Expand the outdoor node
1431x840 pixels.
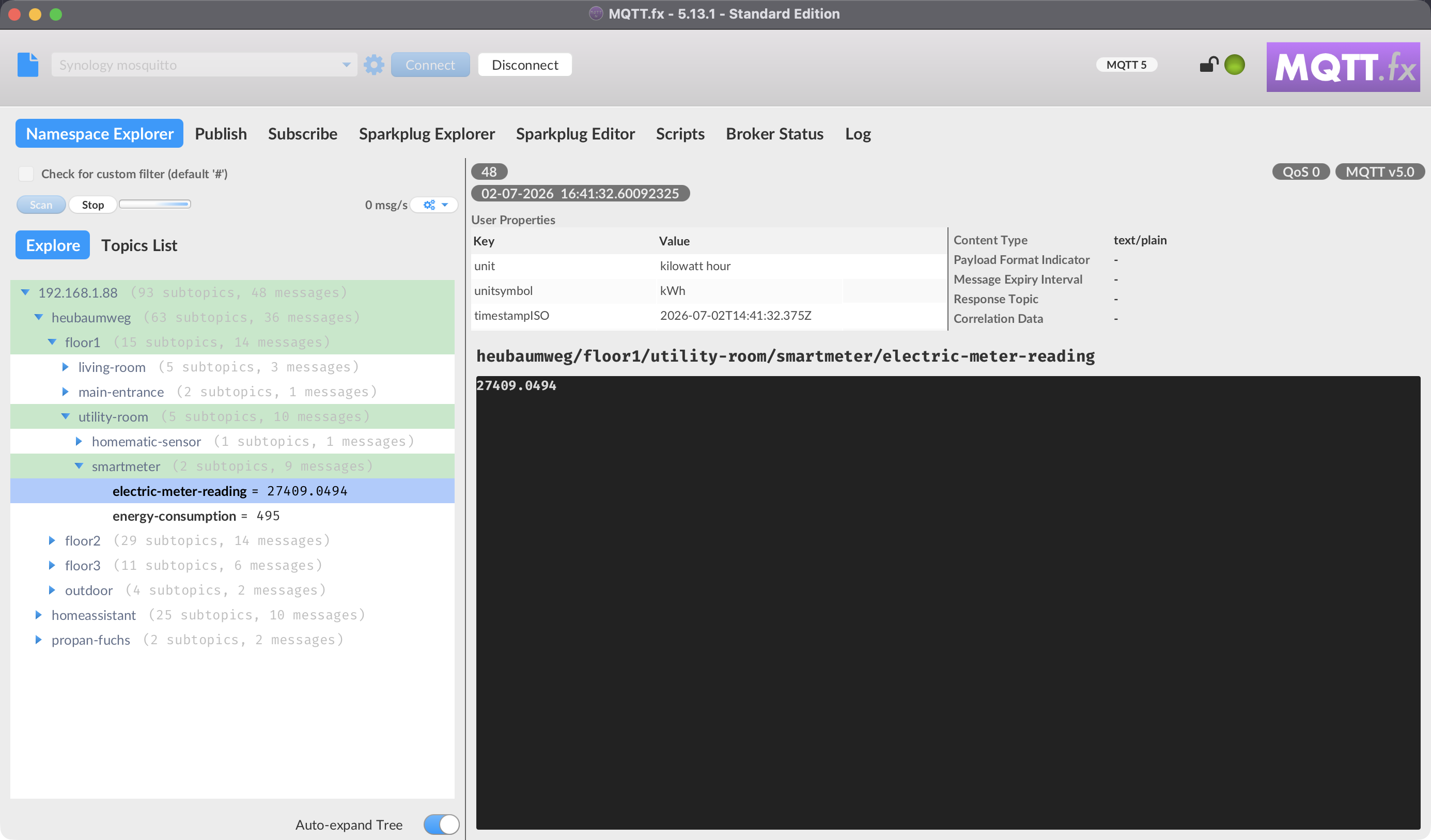52,590
